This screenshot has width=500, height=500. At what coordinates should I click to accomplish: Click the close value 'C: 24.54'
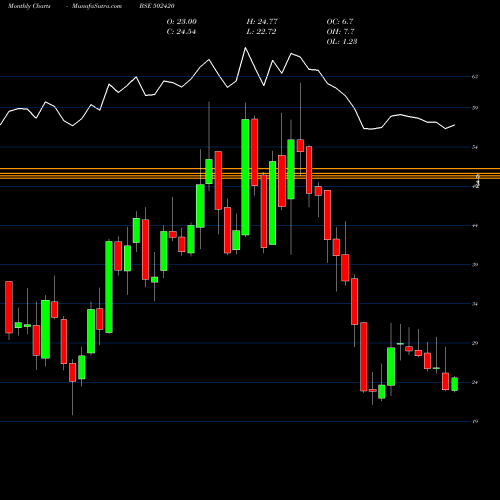click(x=181, y=32)
